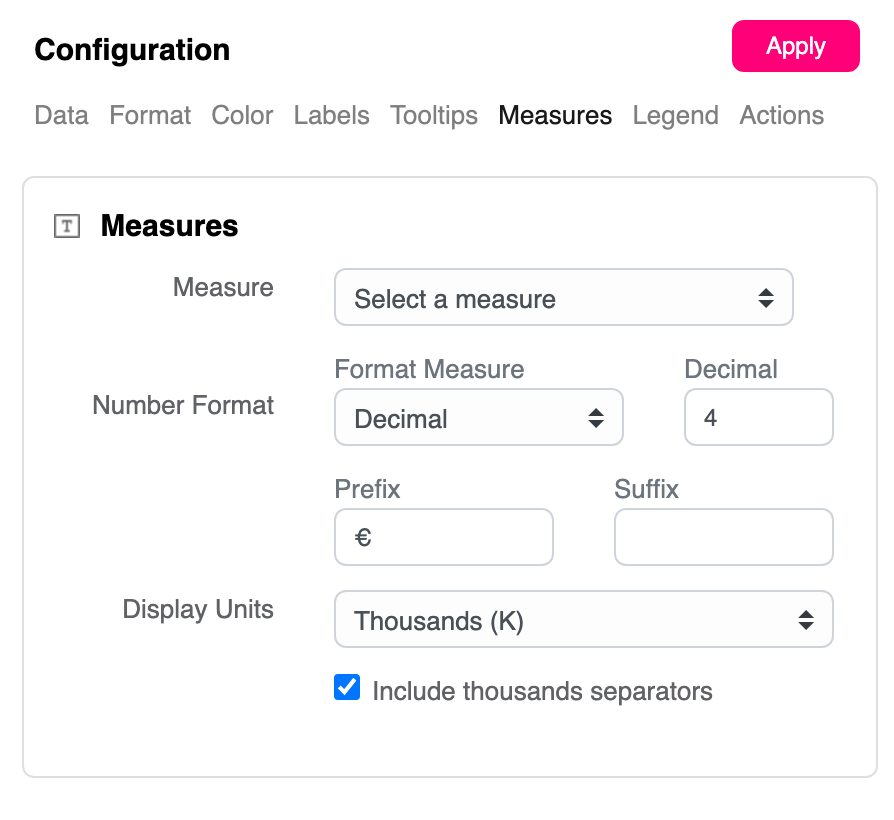Select the Measures tab

[555, 115]
